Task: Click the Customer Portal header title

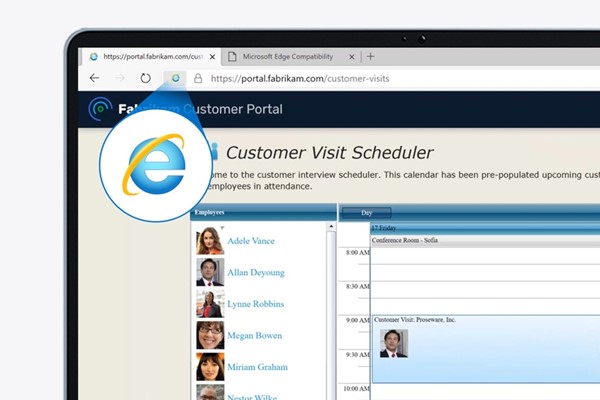Action: [233, 109]
